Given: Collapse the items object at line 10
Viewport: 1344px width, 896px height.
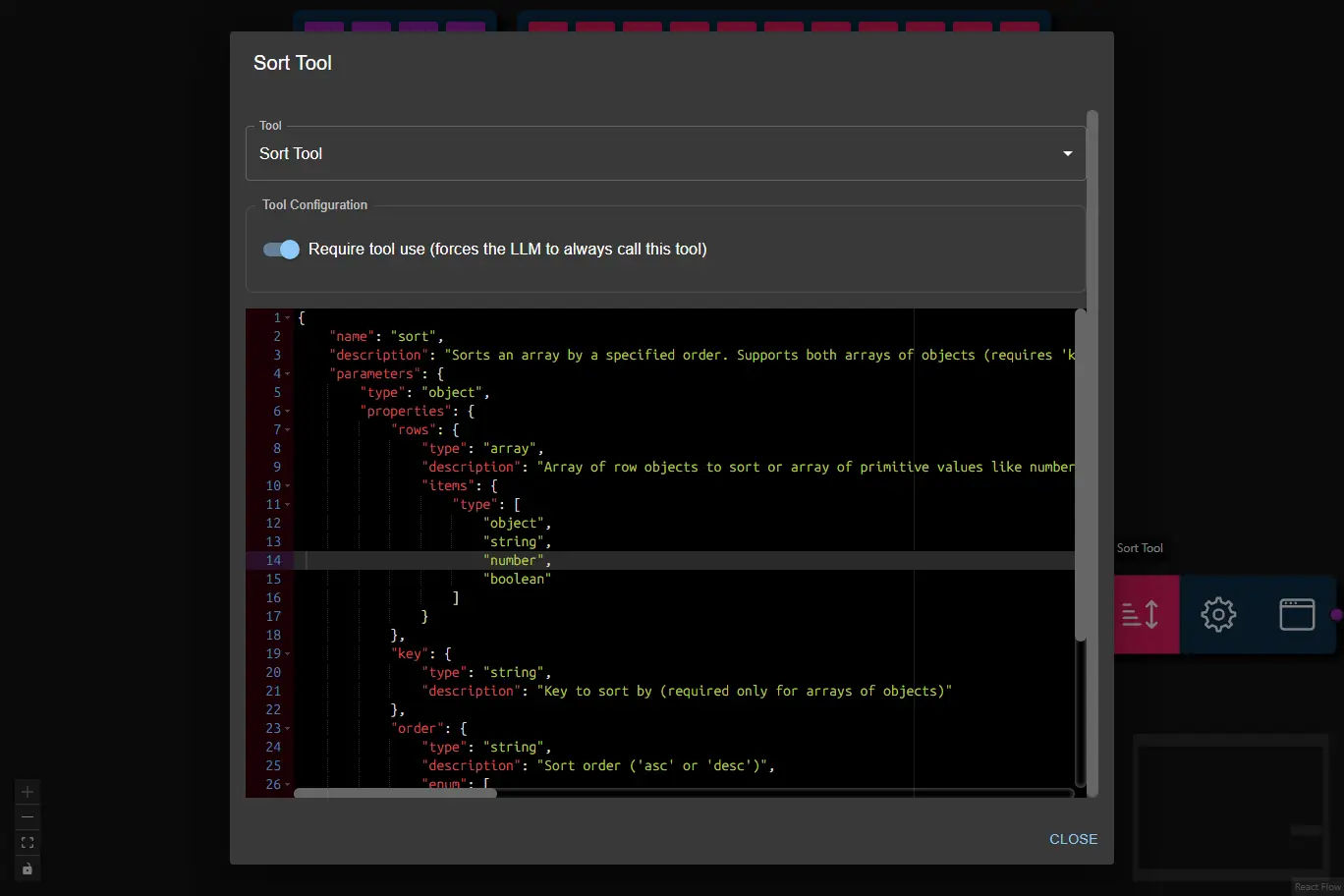Looking at the screenshot, I should (x=288, y=485).
